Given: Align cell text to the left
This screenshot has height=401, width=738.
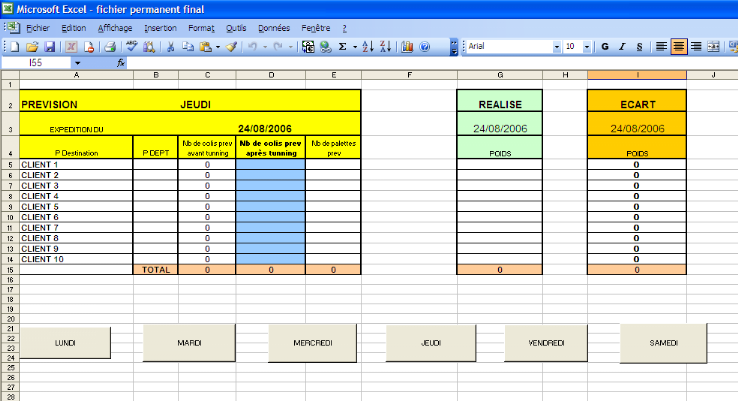Looking at the screenshot, I should coord(661,47).
